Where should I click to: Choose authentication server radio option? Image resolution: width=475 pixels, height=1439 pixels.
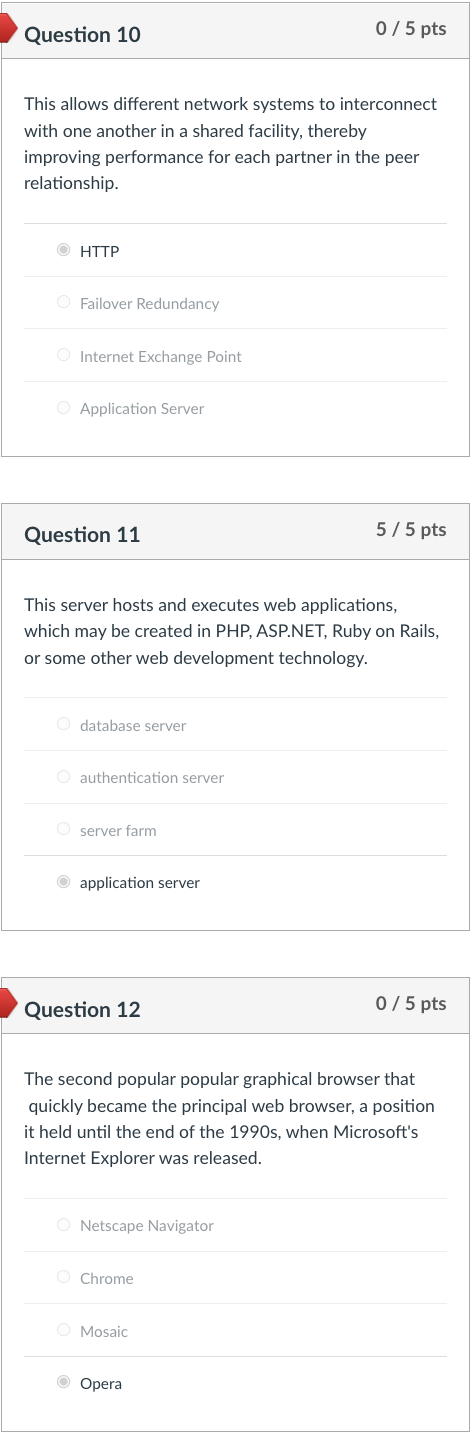(x=64, y=777)
